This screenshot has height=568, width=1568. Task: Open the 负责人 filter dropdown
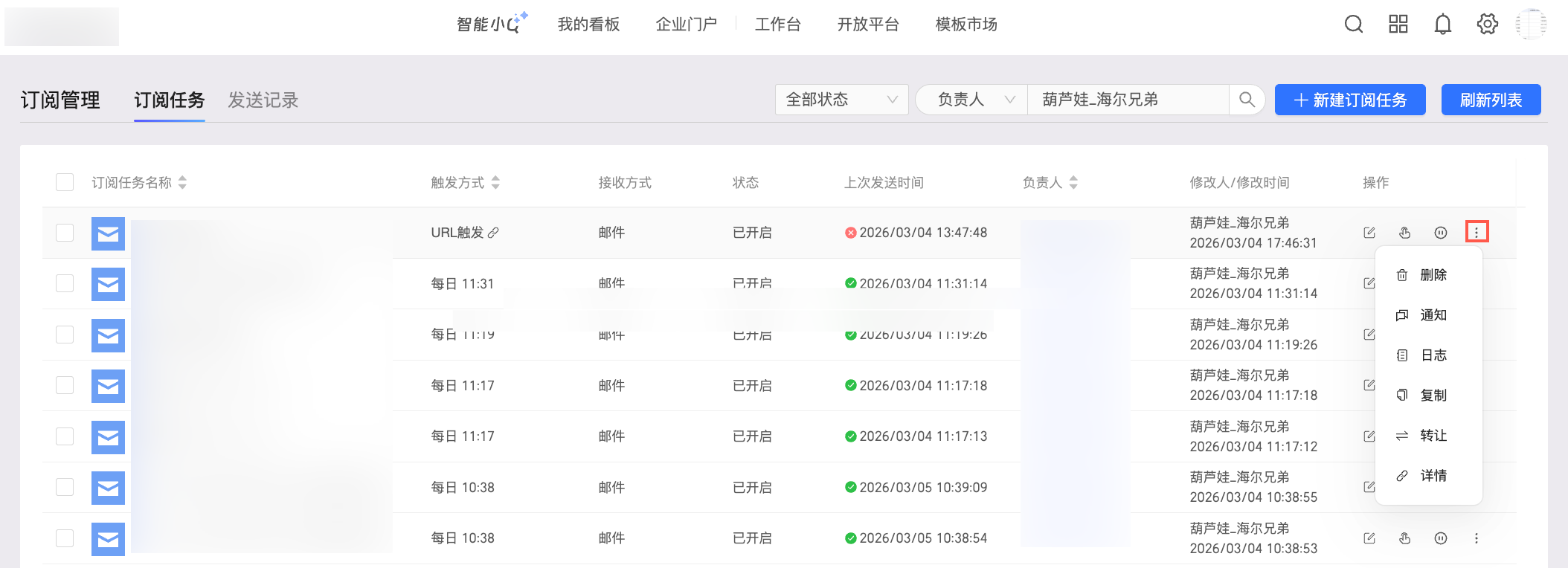click(971, 100)
